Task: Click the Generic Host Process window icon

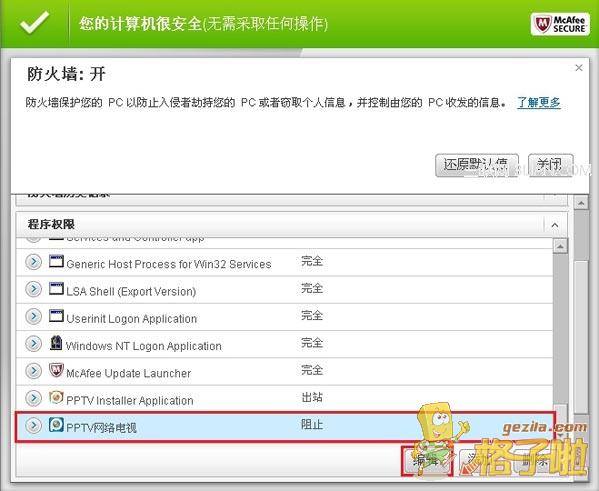Action: pos(56,261)
